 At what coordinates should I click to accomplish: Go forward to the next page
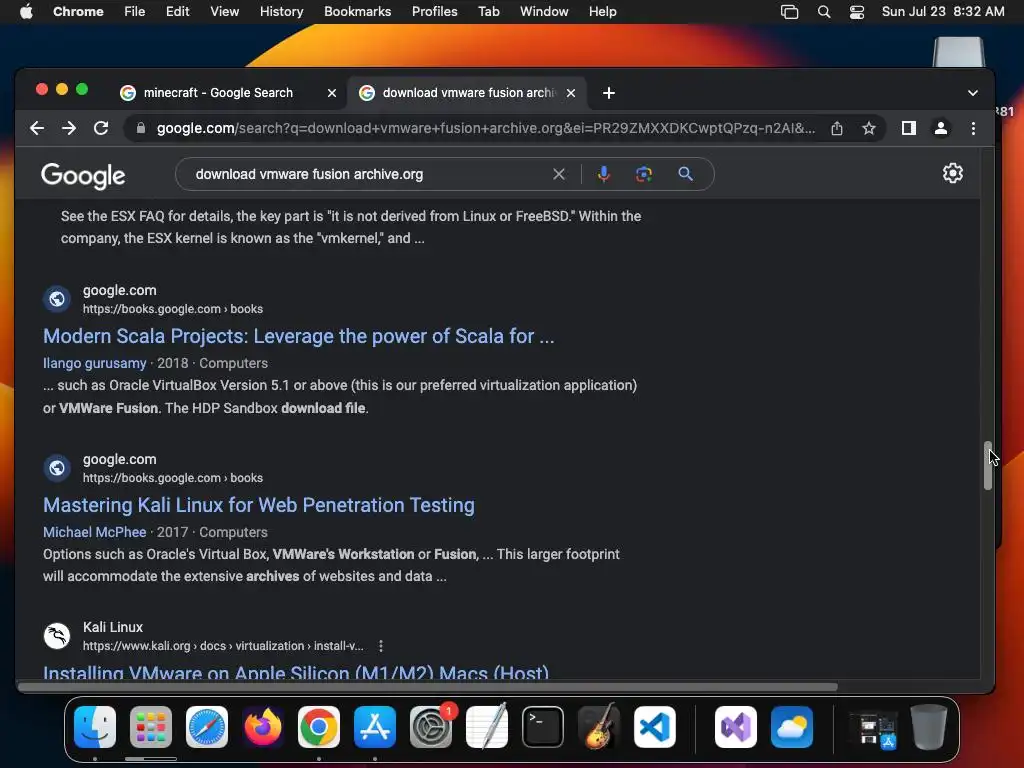tap(69, 128)
